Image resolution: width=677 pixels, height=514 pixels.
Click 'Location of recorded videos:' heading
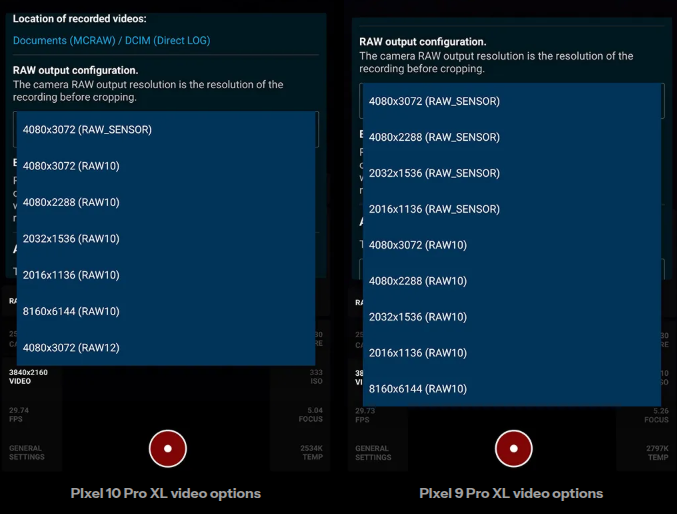79,19
